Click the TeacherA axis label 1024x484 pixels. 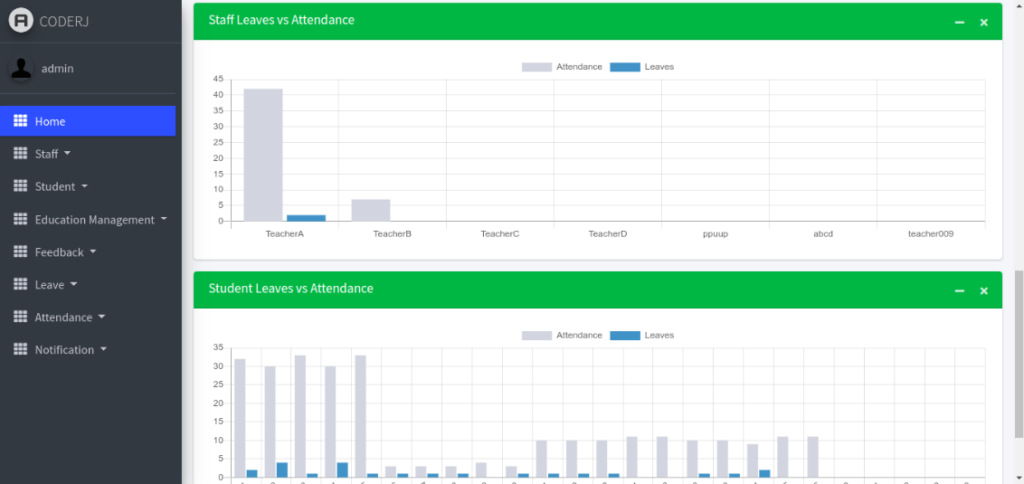point(285,234)
